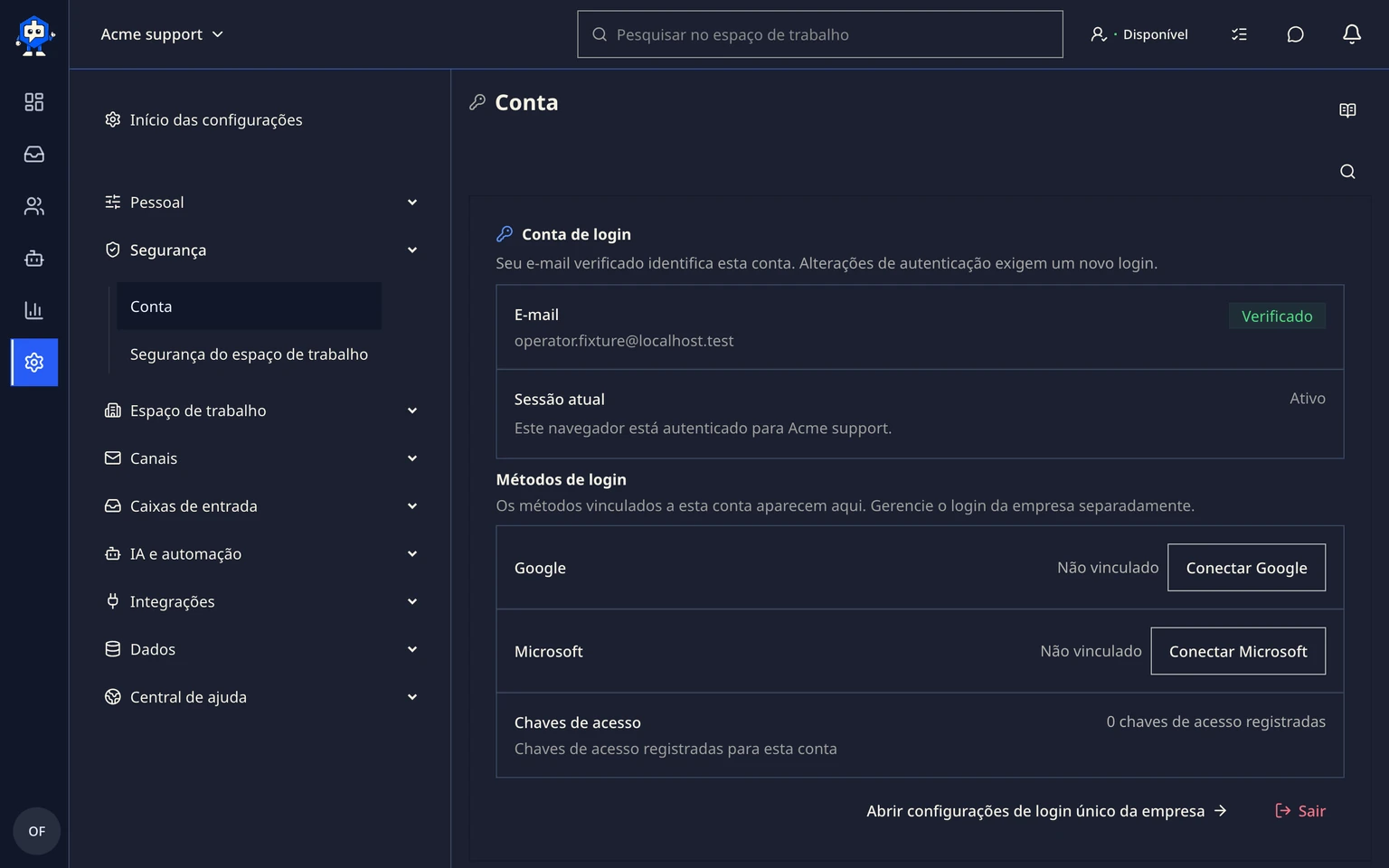The width and height of the screenshot is (1389, 868).
Task: Expand the Pessoal settings section
Action: [260, 203]
